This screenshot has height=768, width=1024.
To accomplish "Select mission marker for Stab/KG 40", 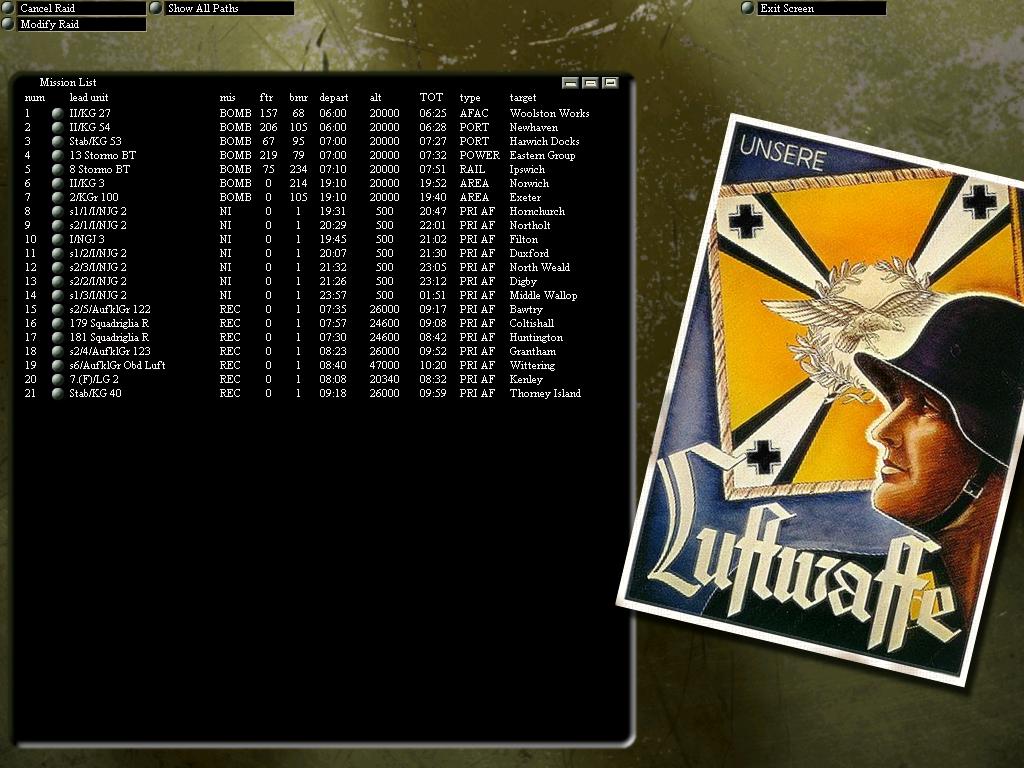I will (x=57, y=394).
